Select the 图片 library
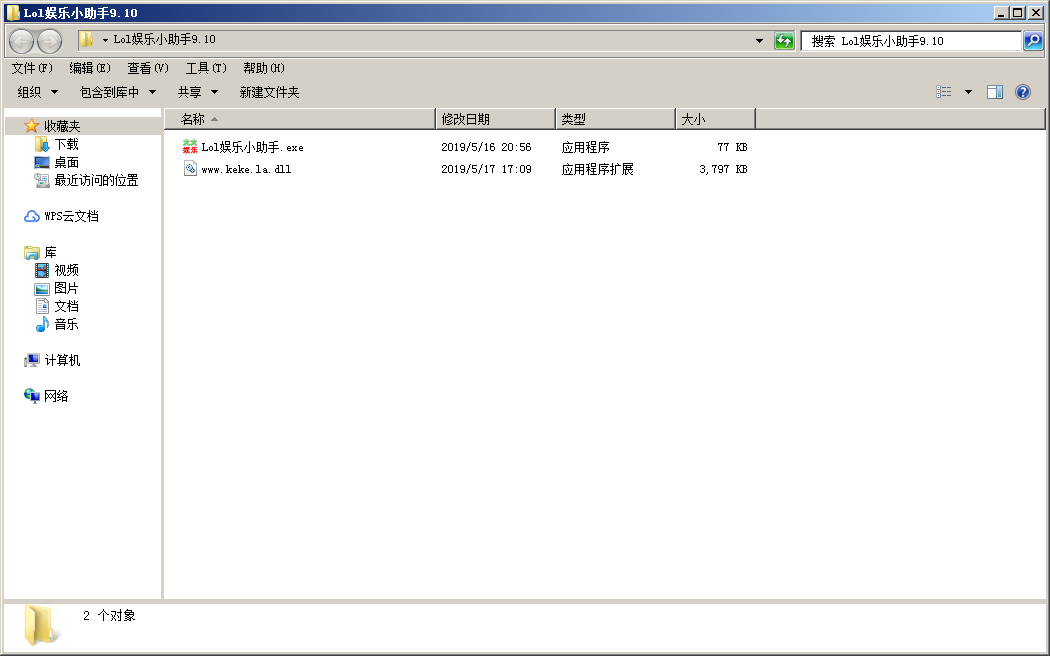Viewport: 1050px width, 656px height. tap(66, 289)
